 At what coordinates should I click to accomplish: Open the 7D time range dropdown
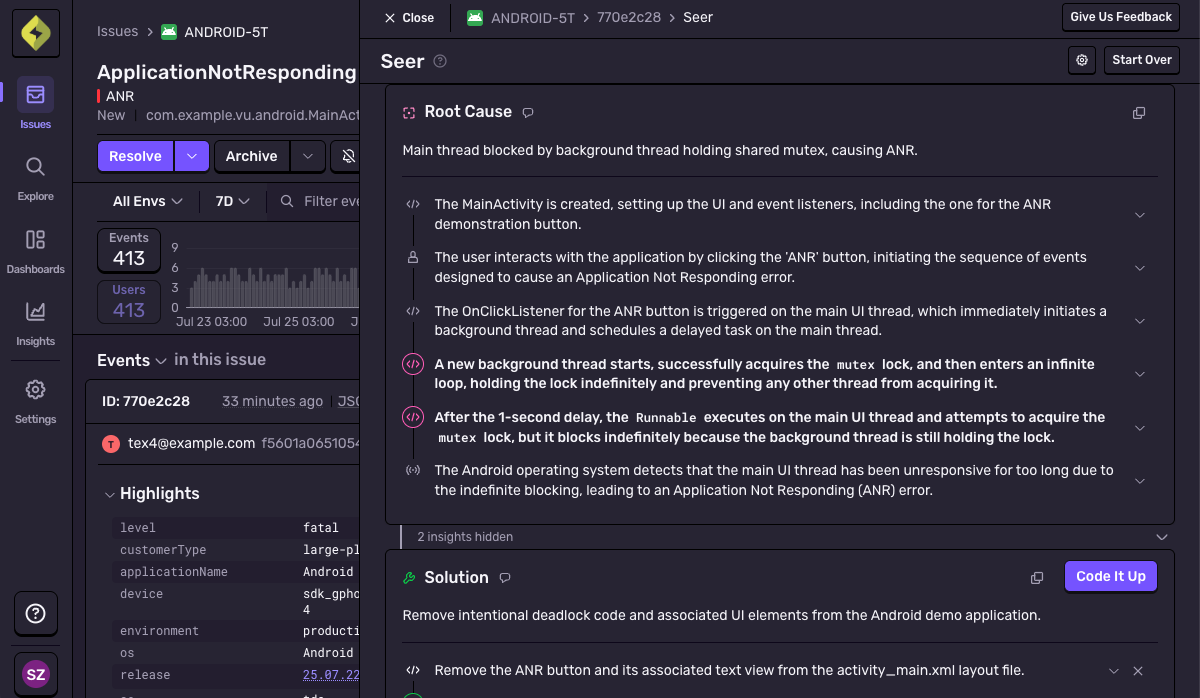(x=233, y=201)
